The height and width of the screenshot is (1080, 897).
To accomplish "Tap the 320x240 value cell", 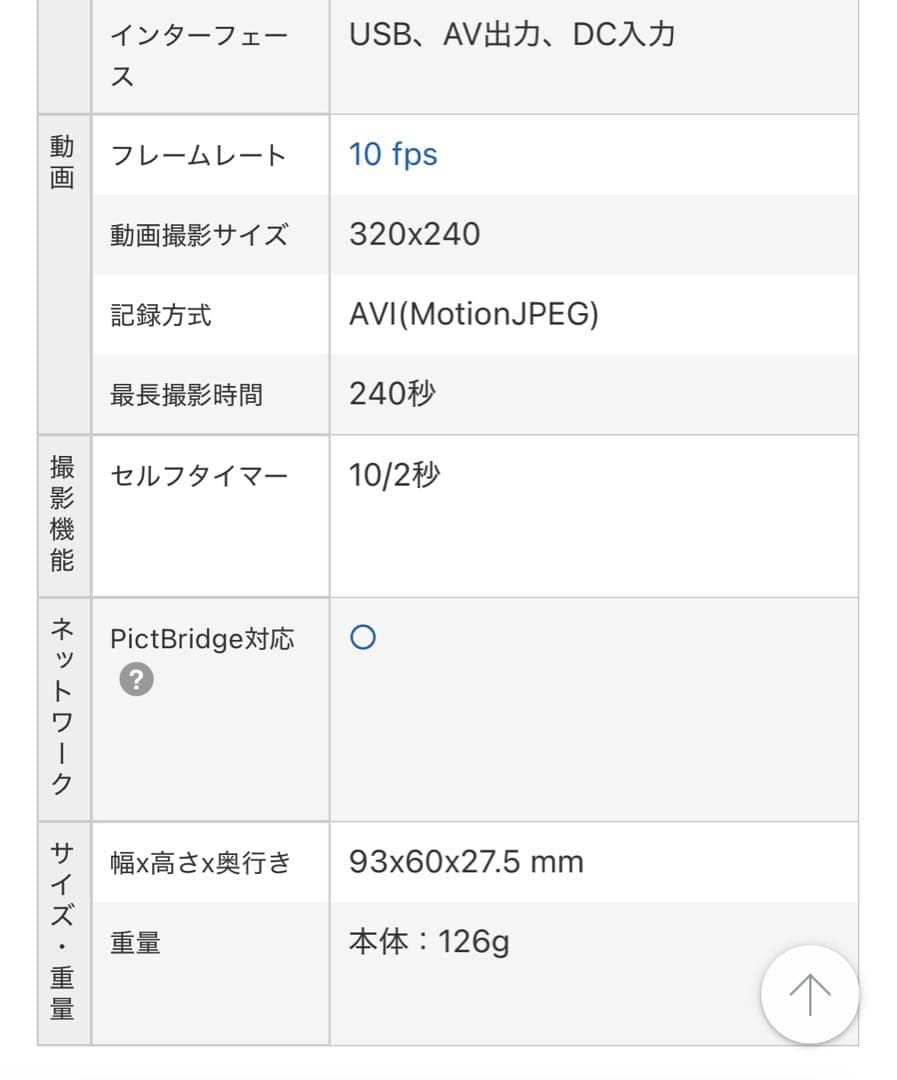I will click(414, 235).
